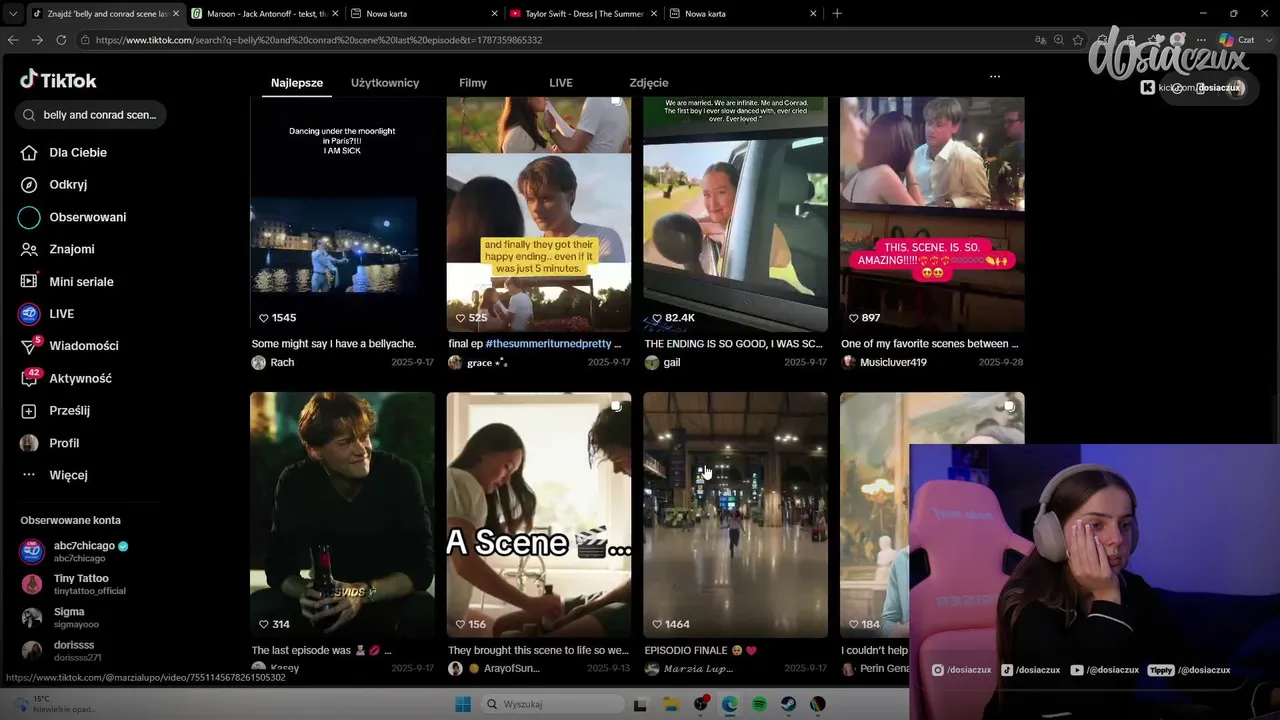Image resolution: width=1280 pixels, height=720 pixels.
Task: Open the Aktywność notifications icon
Action: point(29,379)
